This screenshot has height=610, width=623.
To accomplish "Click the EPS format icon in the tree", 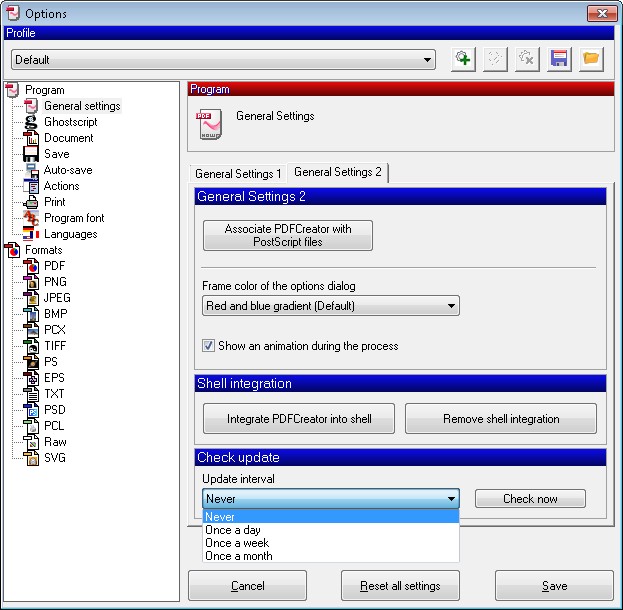I will [31, 378].
